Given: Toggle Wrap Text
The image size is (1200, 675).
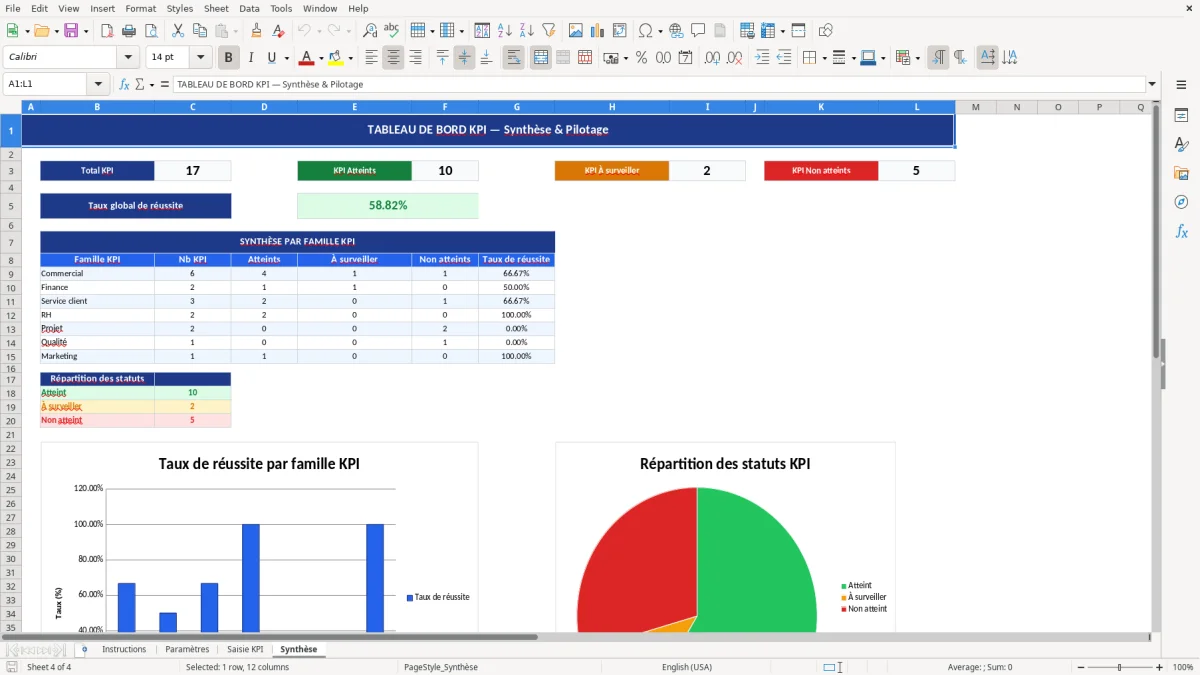Looking at the screenshot, I should [514, 57].
